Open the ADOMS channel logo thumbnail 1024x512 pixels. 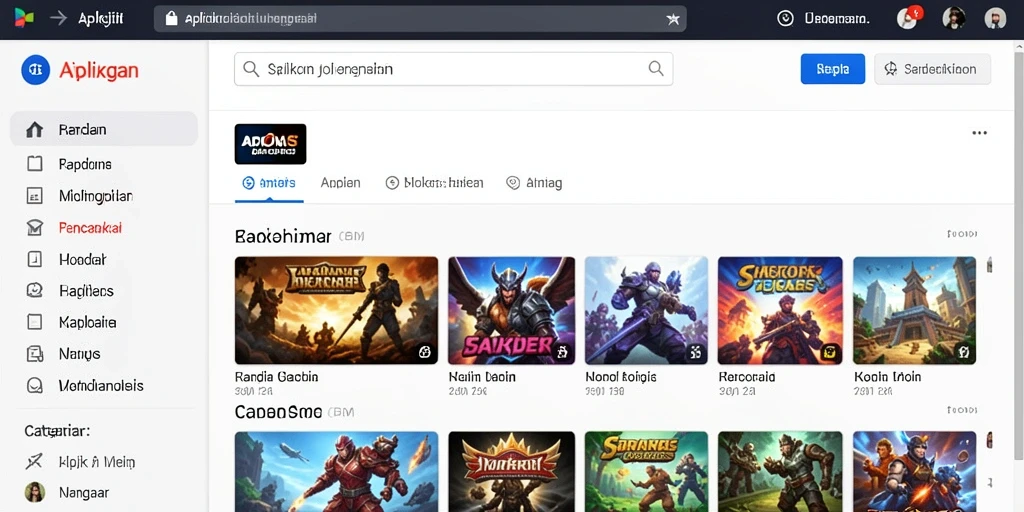(270, 144)
